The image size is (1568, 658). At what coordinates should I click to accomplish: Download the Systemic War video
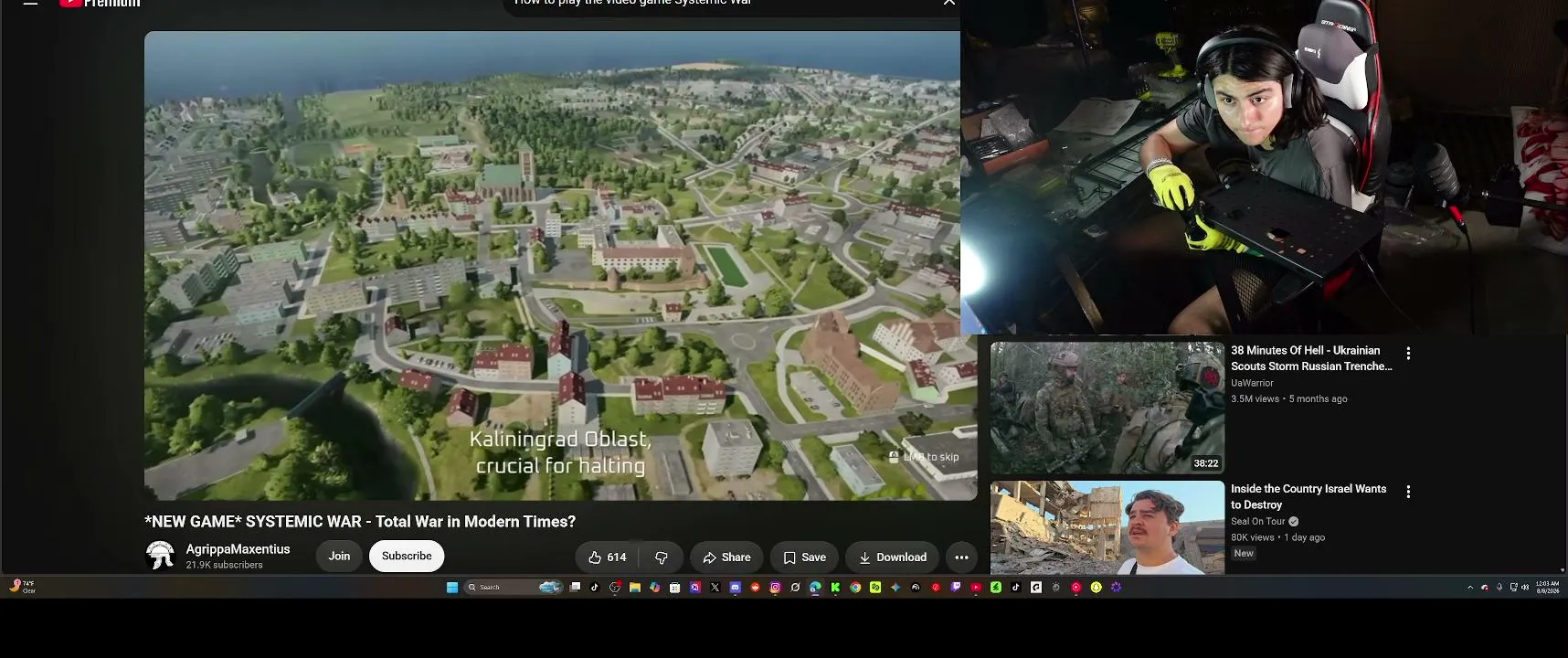[x=892, y=557]
